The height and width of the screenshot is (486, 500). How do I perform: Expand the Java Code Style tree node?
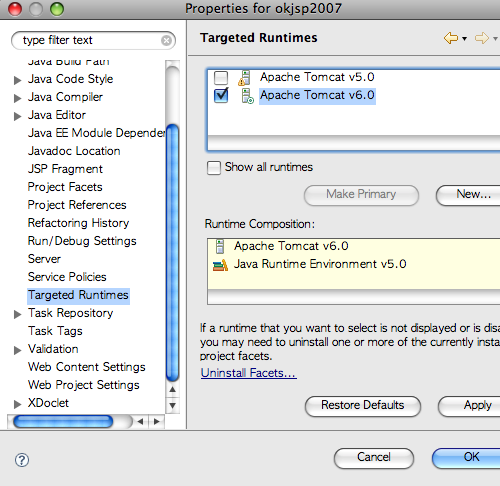click(17, 80)
